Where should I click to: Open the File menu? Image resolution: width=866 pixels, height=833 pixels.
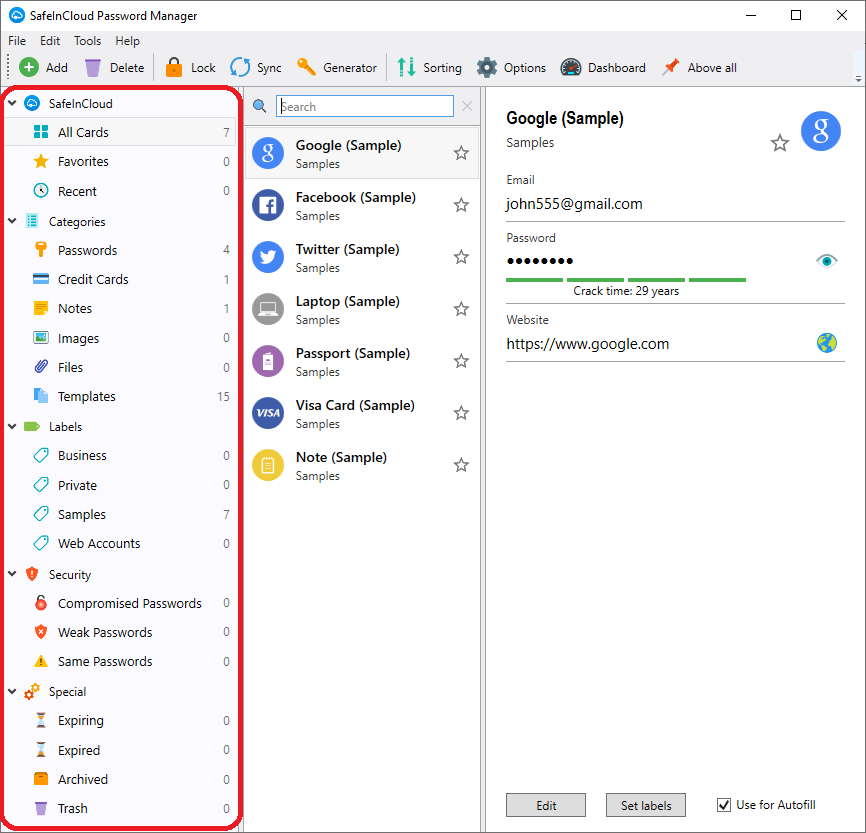(x=17, y=41)
